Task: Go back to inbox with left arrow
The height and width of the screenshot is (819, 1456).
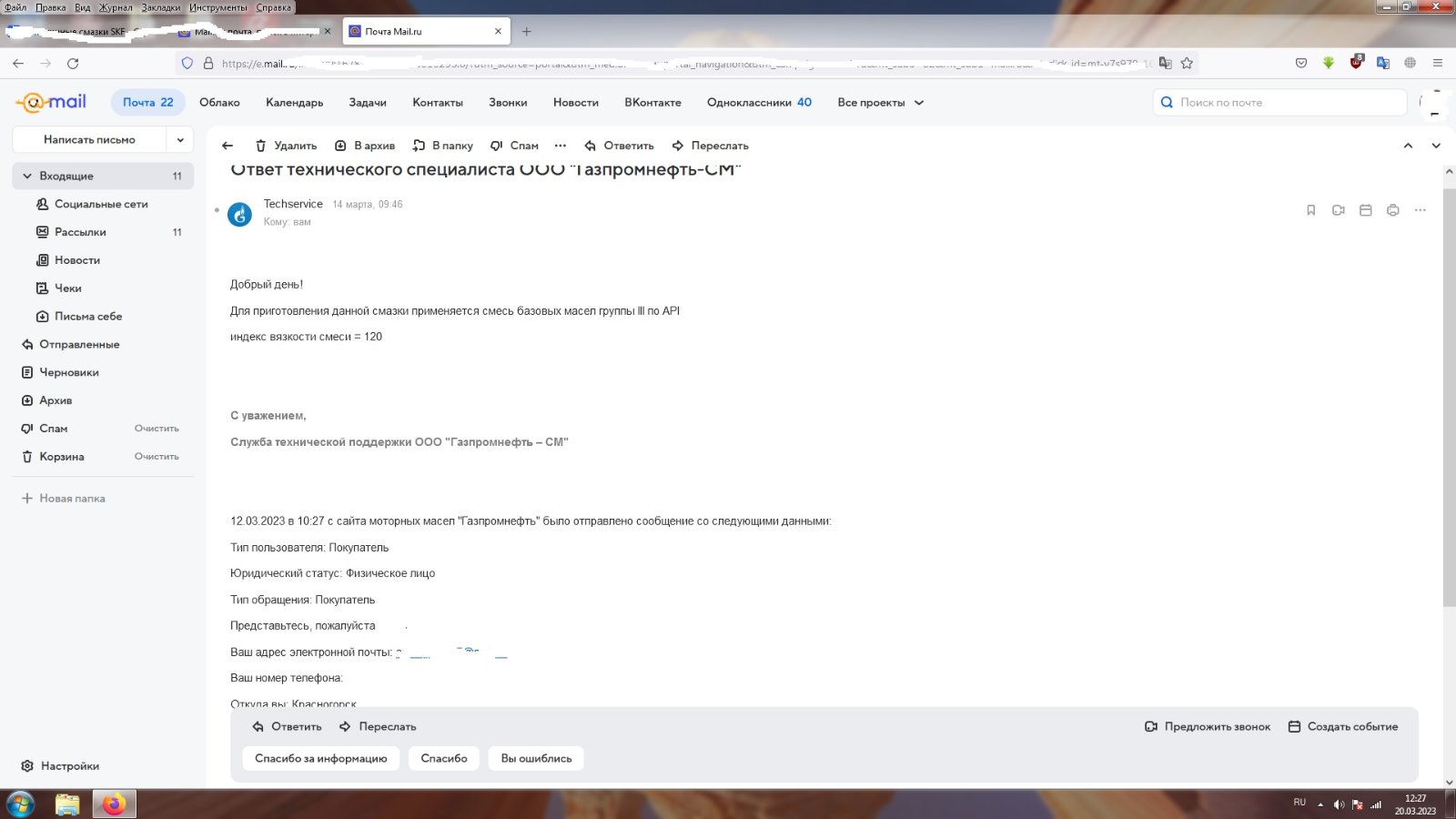Action: tap(227, 146)
